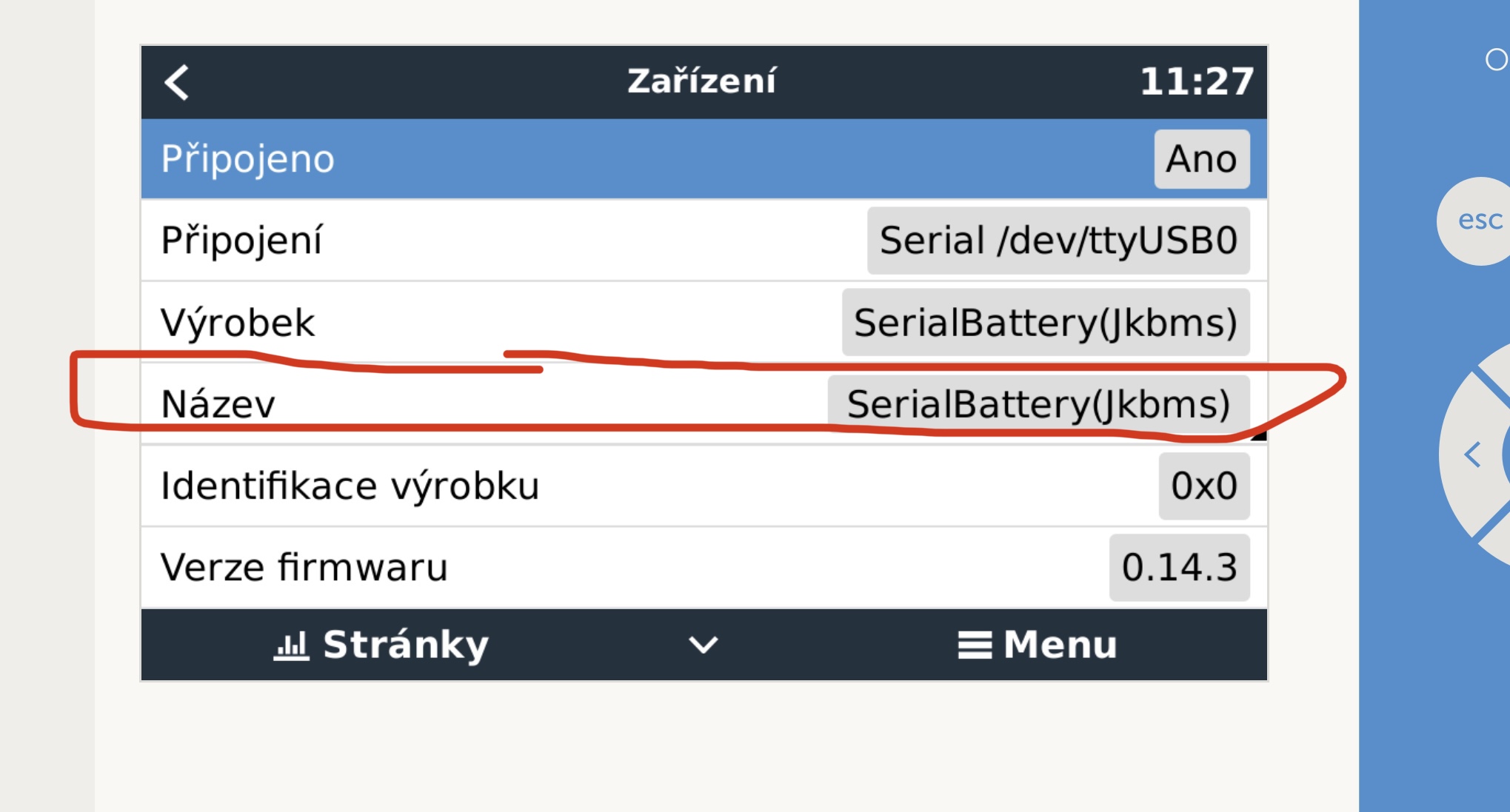
Task: Click the down chevron in the bottom bar
Action: [703, 645]
